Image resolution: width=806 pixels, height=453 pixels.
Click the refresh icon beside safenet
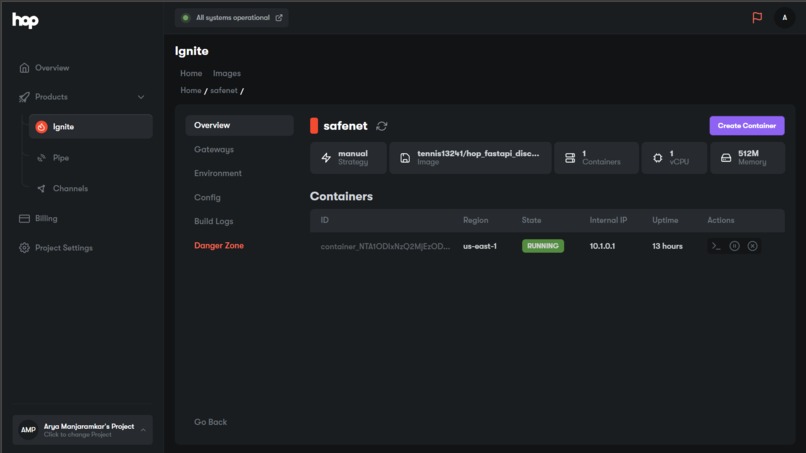[381, 126]
